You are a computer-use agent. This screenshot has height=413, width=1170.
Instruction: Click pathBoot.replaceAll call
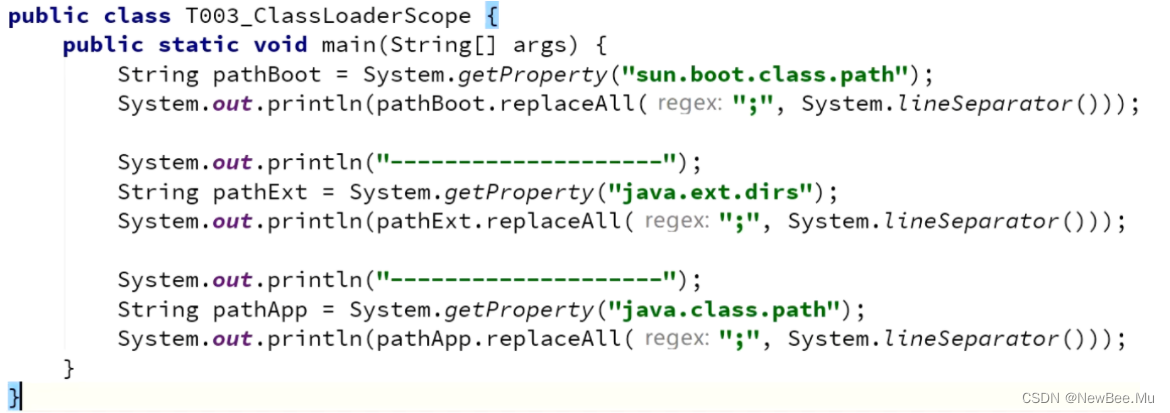click(x=511, y=105)
